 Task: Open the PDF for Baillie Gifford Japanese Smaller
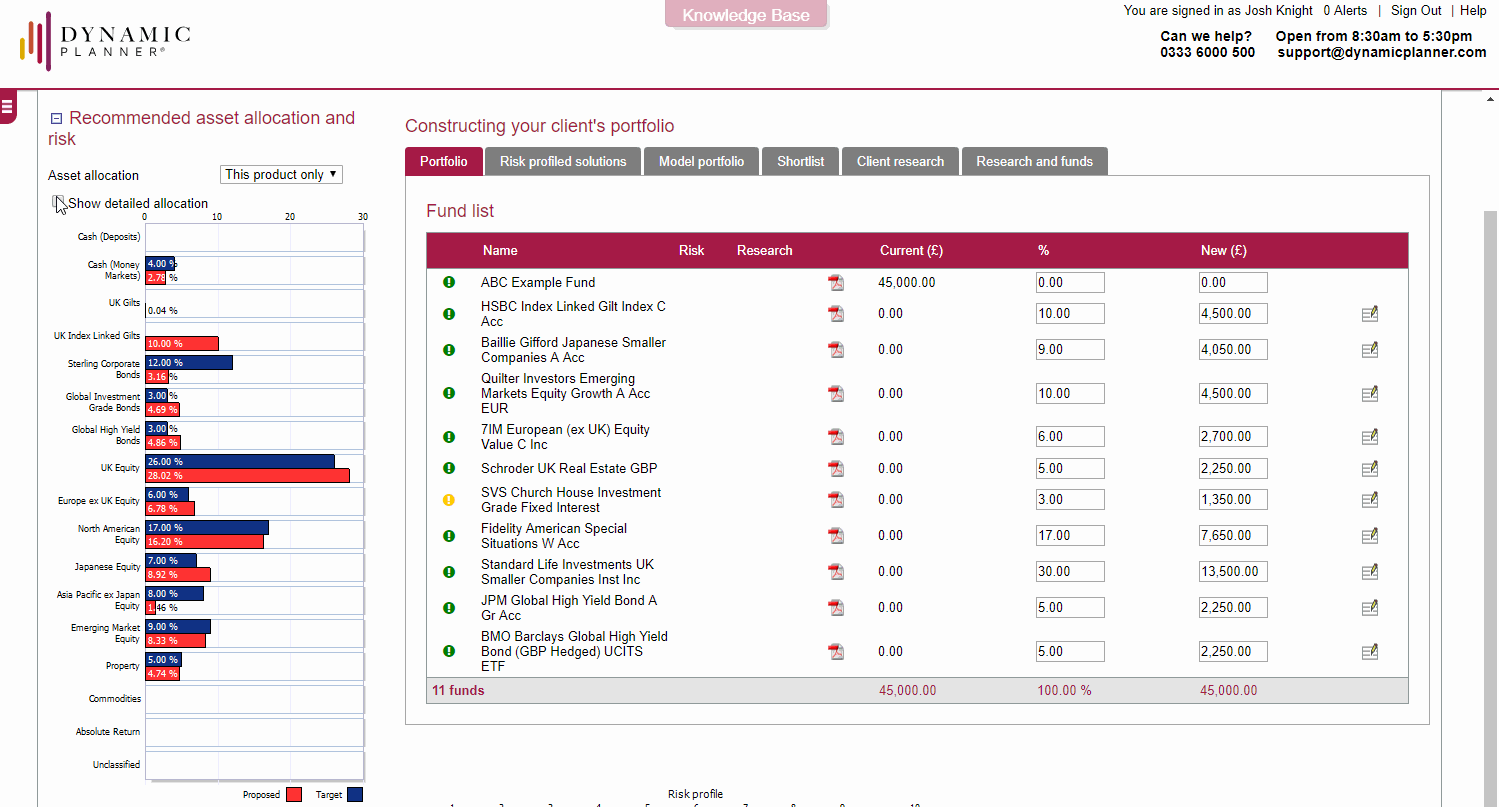(x=836, y=350)
